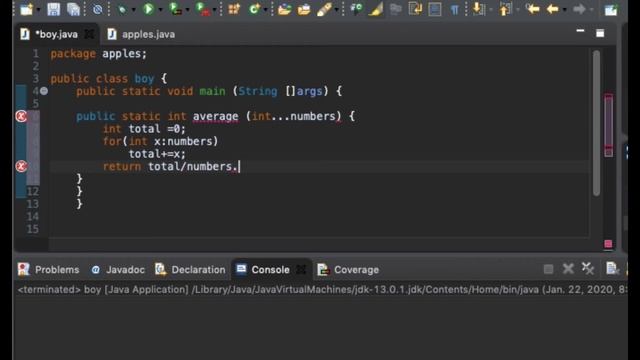Open the Javadoc view tab
The image size is (640, 360).
[x=118, y=270]
